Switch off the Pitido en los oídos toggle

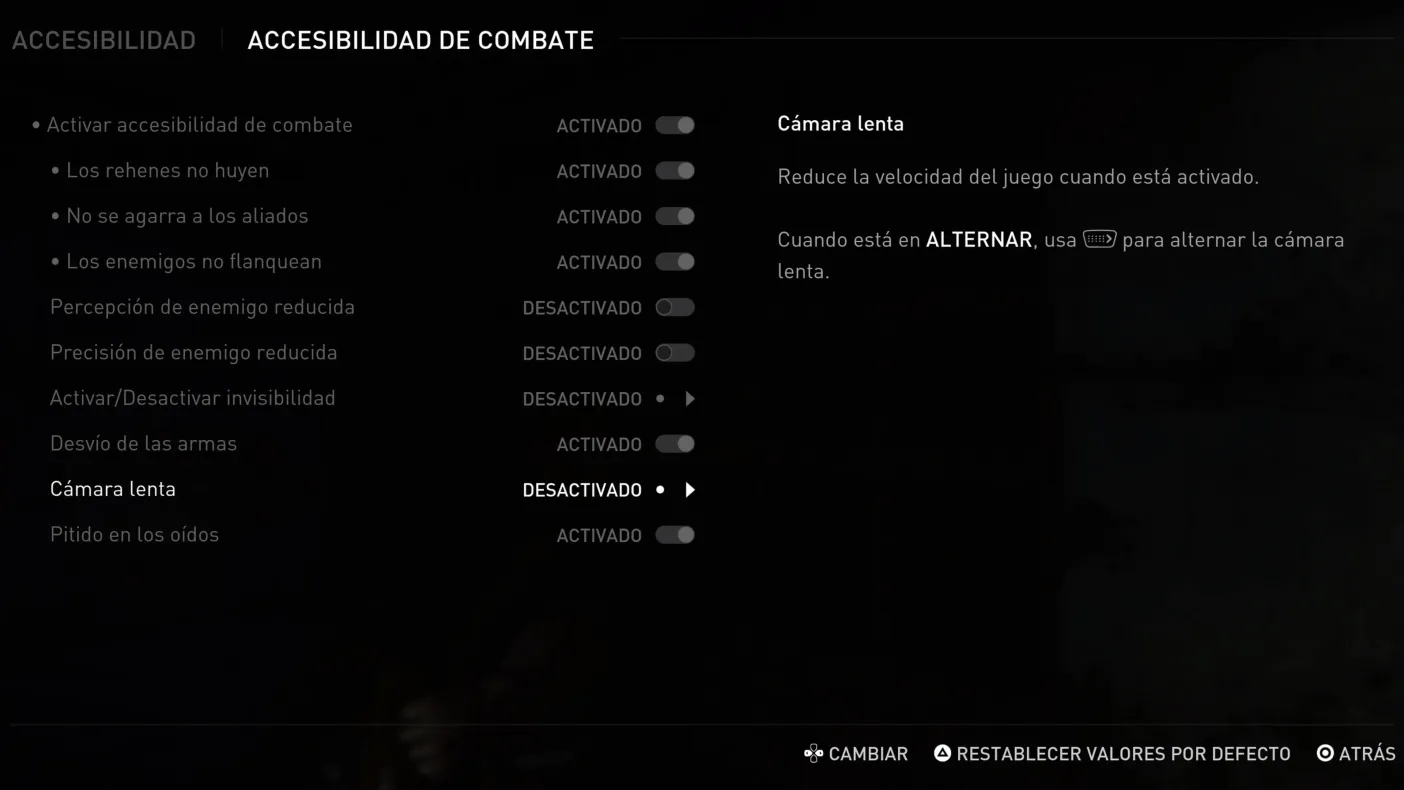point(675,535)
